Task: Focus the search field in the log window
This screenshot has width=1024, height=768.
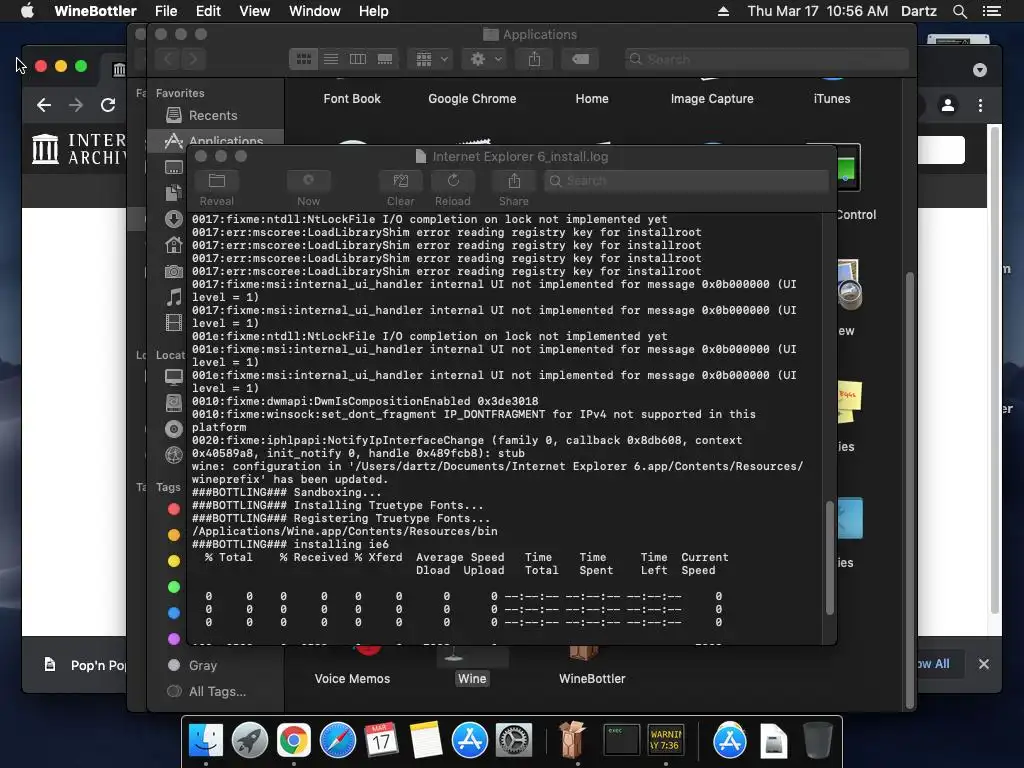Action: (686, 181)
